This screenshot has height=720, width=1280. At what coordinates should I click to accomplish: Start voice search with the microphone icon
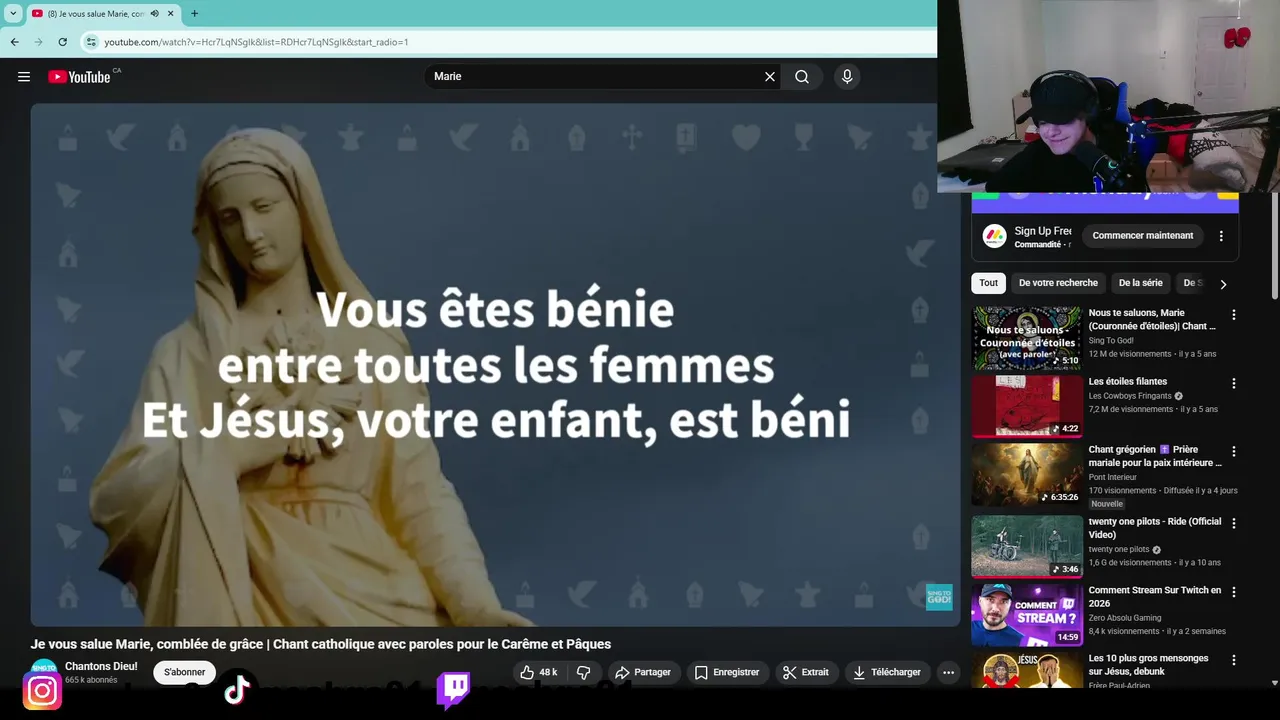tap(847, 77)
